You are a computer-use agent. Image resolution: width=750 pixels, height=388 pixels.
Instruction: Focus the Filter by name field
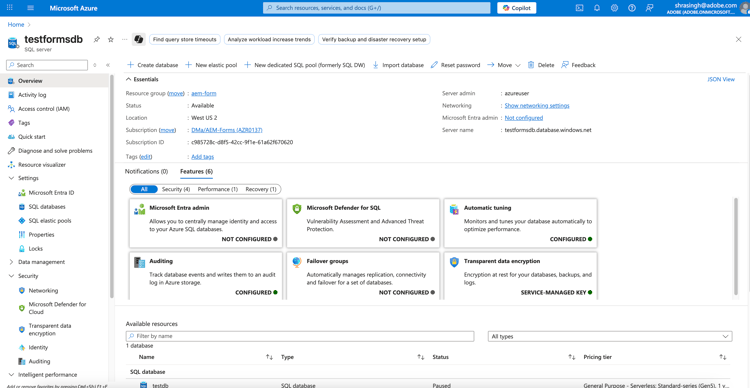(300, 336)
